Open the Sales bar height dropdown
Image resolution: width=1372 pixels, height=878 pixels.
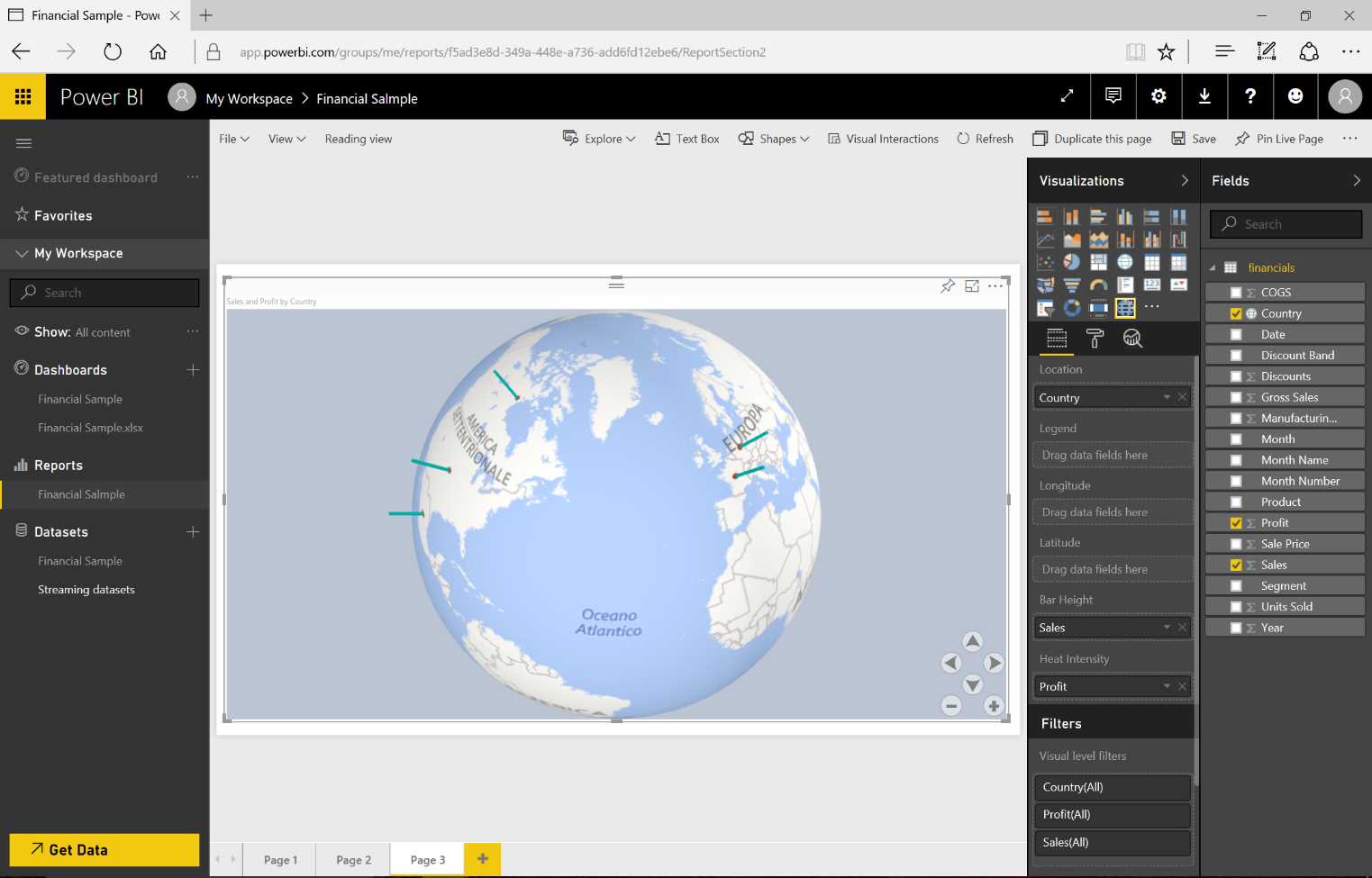(1167, 627)
